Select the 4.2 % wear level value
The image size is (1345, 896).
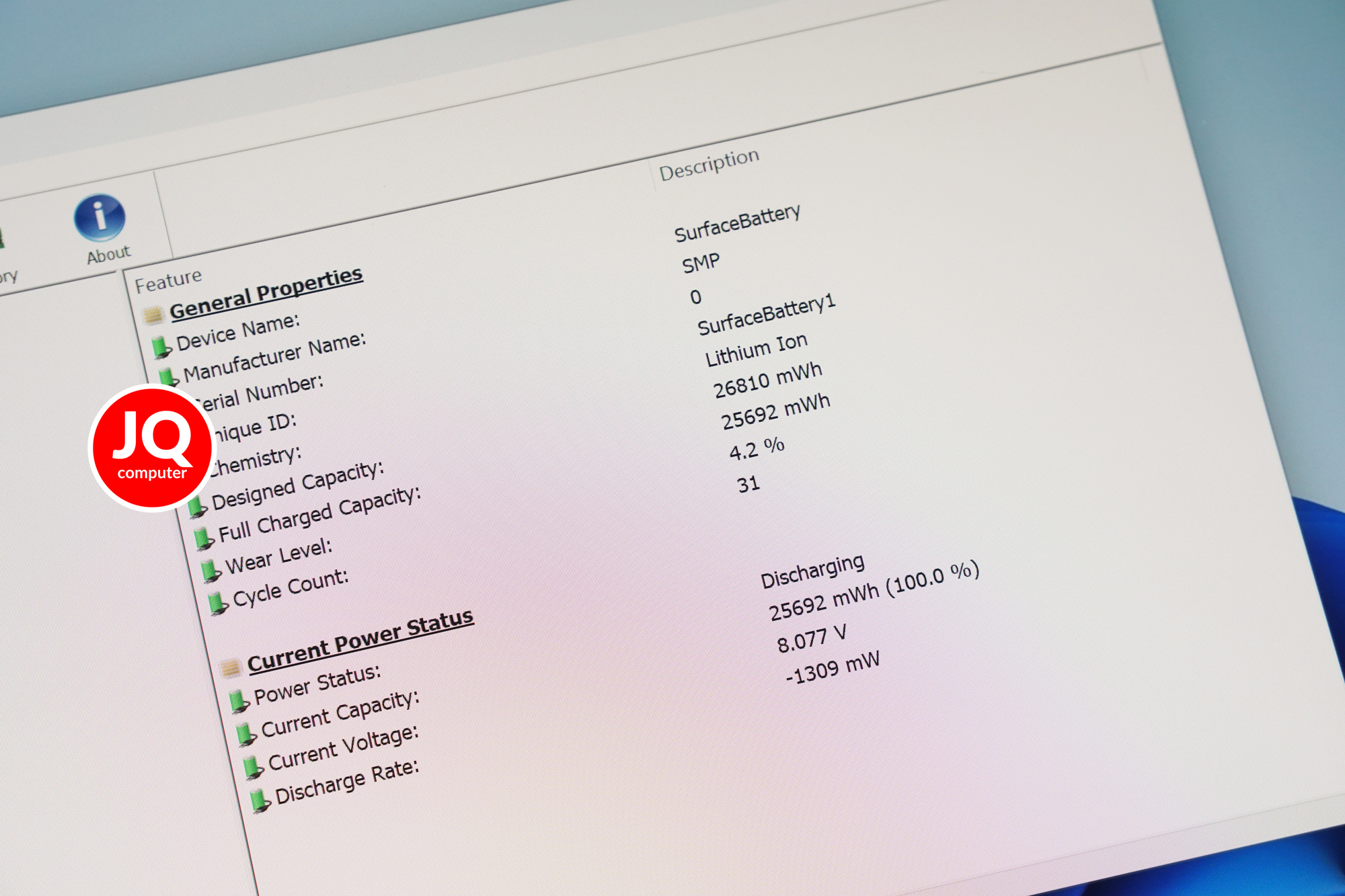click(757, 448)
